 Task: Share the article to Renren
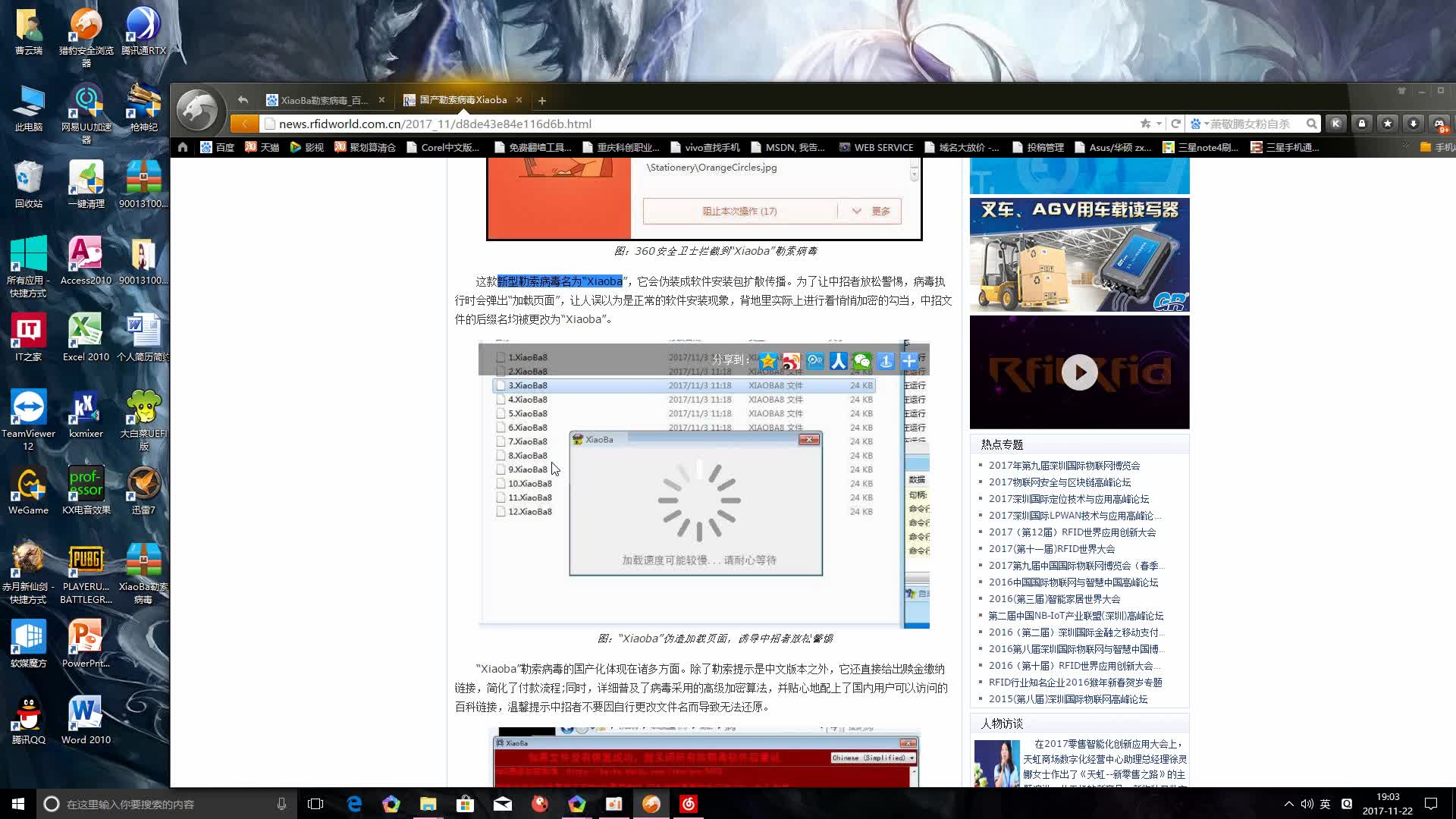point(838,361)
